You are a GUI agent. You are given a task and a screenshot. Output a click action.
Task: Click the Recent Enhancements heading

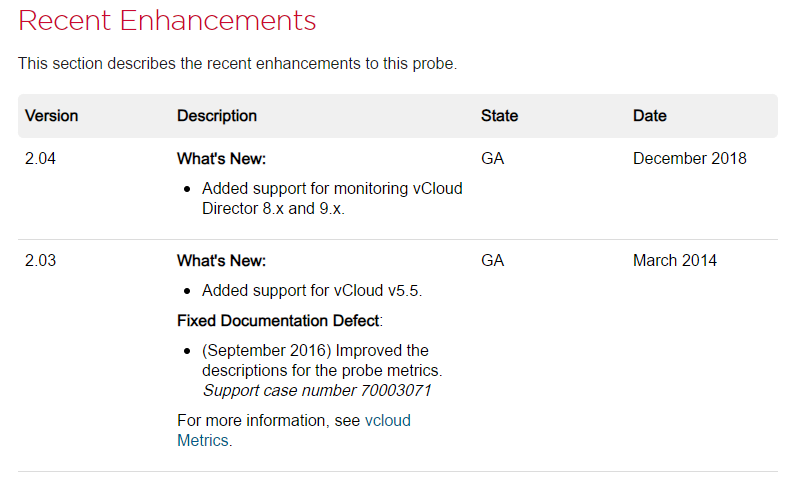point(167,20)
